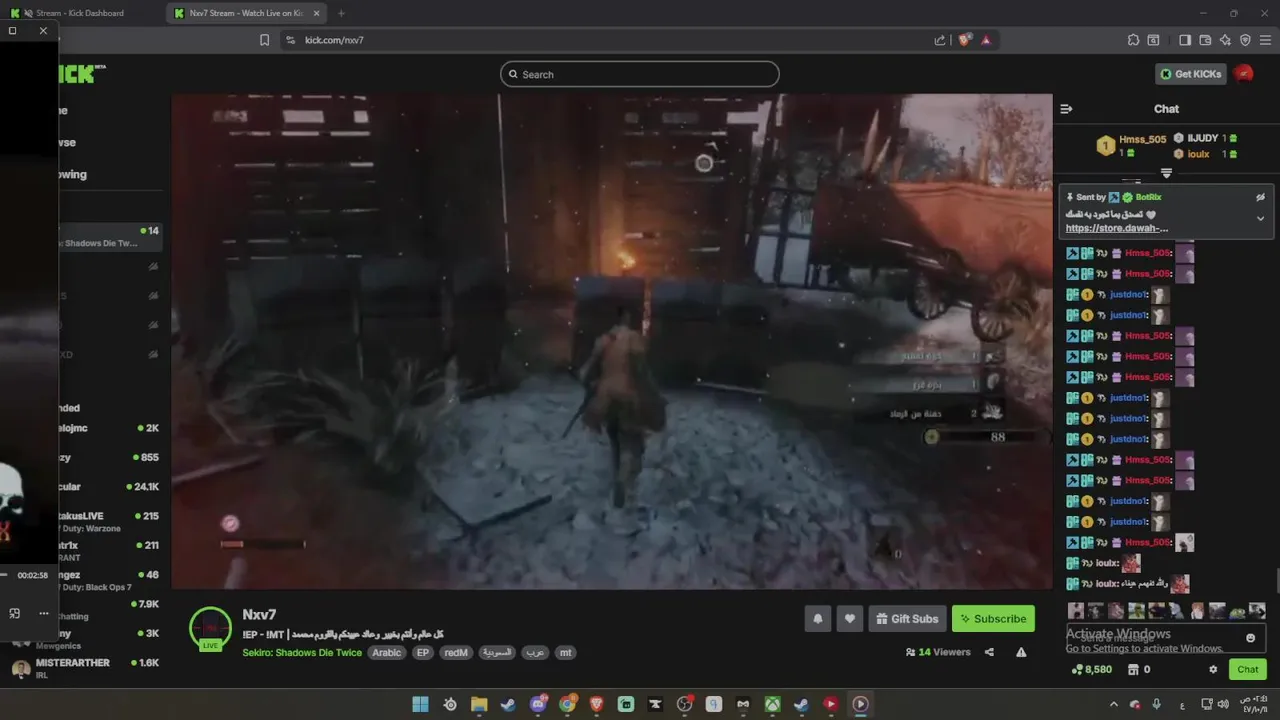The image size is (1280, 720).
Task: Report stream with warning icon
Action: click(1021, 652)
